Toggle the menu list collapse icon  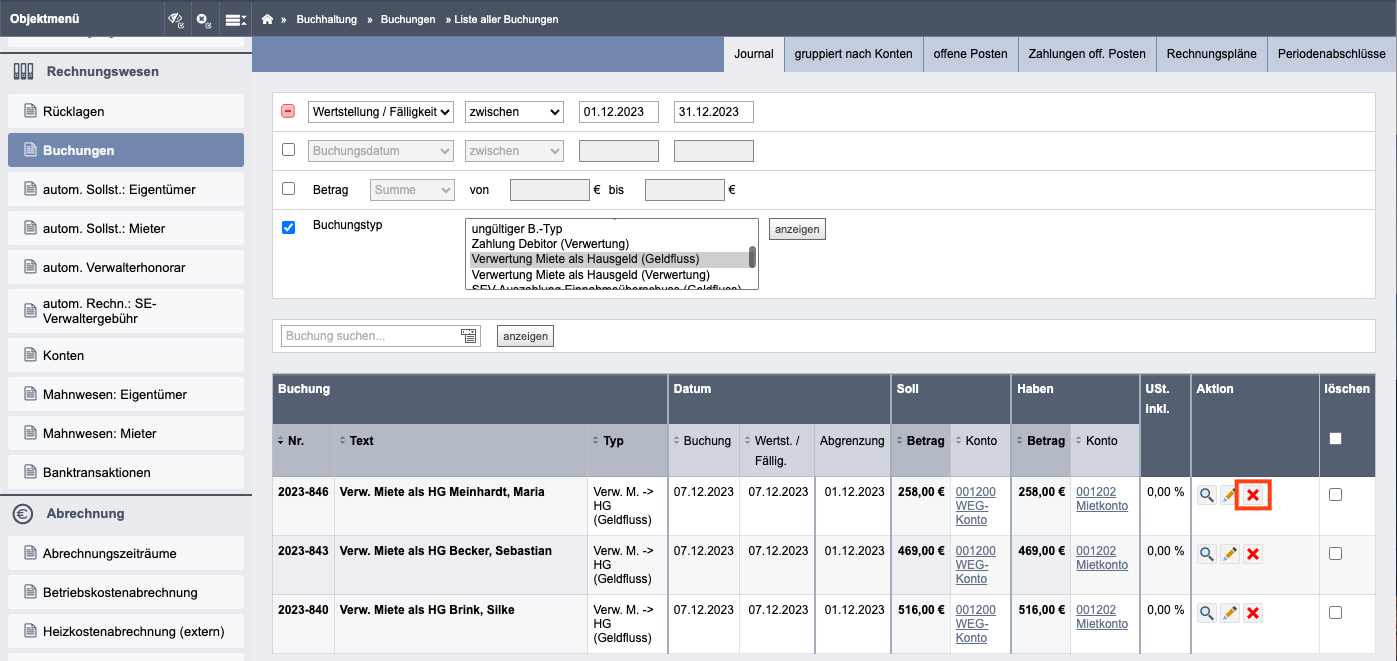[236, 19]
